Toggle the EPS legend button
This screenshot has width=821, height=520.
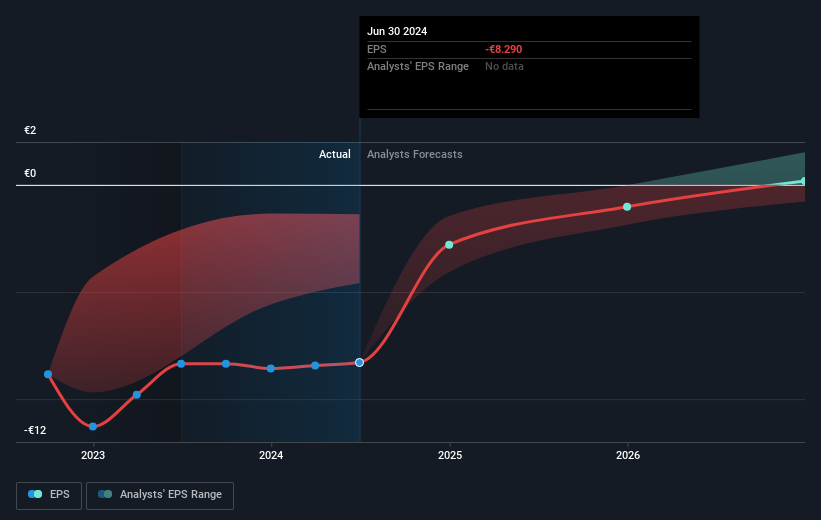tap(49, 495)
